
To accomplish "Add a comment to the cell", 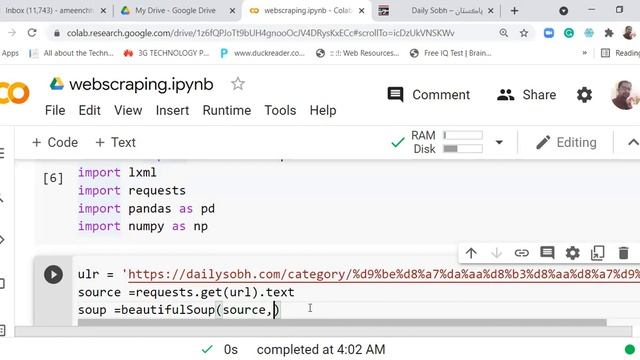I will tap(547, 253).
